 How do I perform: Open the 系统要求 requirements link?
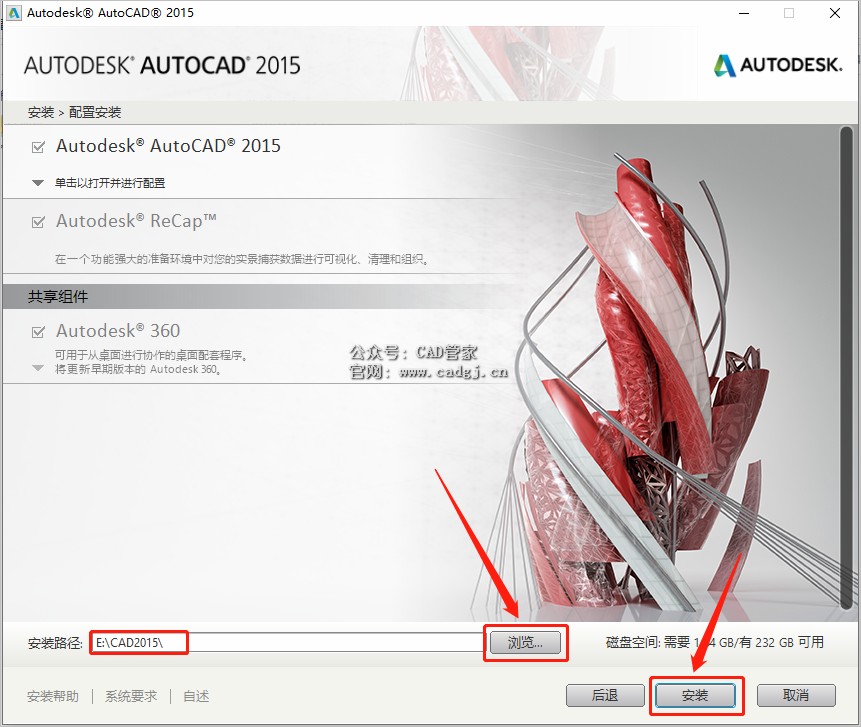131,696
